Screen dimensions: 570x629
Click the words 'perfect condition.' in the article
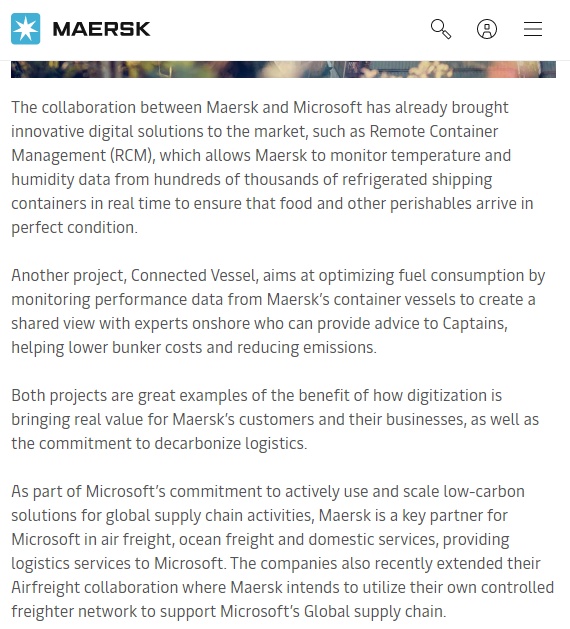(x=74, y=228)
